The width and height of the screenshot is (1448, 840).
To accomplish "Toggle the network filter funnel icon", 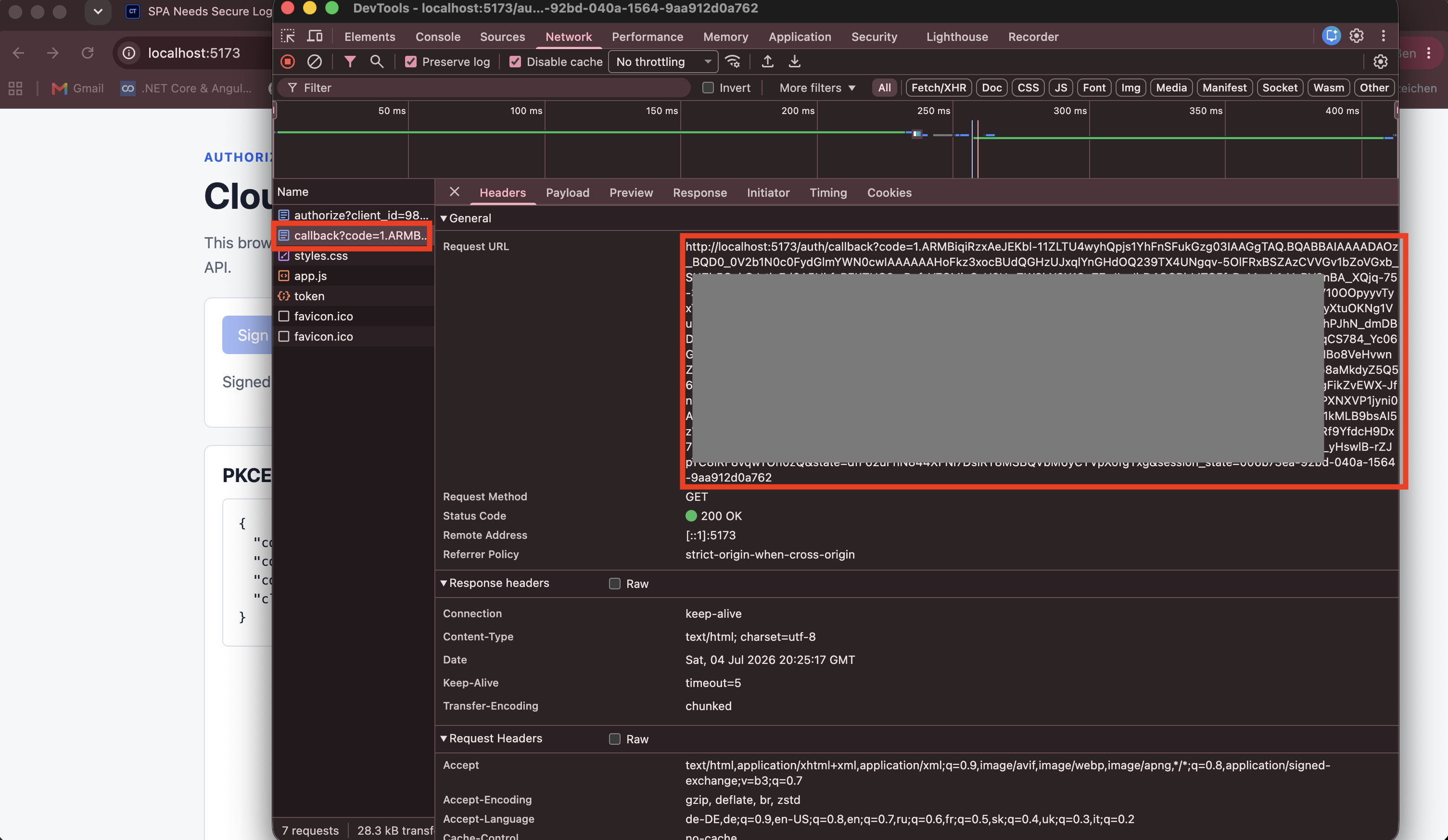I will [350, 62].
